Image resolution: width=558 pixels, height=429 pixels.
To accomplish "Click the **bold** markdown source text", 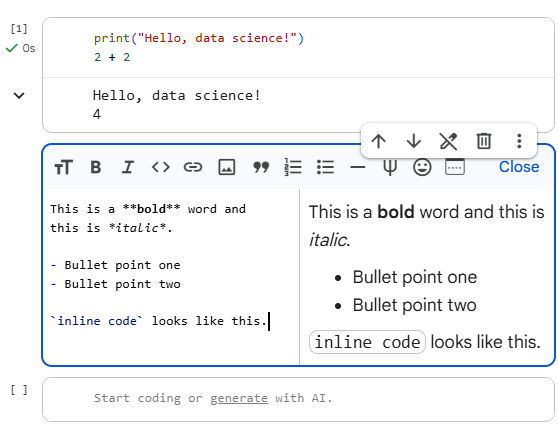I will (151, 209).
